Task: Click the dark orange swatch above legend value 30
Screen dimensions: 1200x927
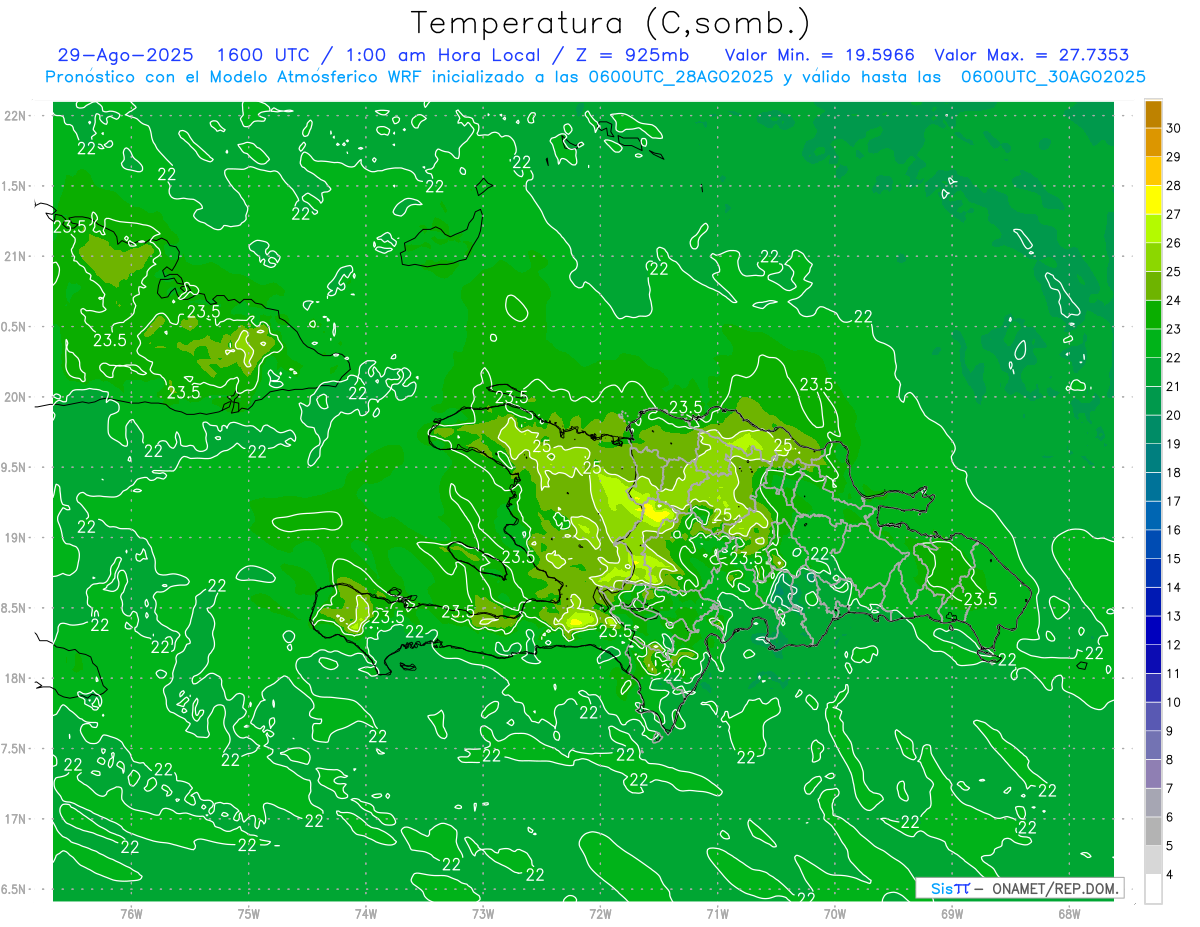Action: [1153, 114]
